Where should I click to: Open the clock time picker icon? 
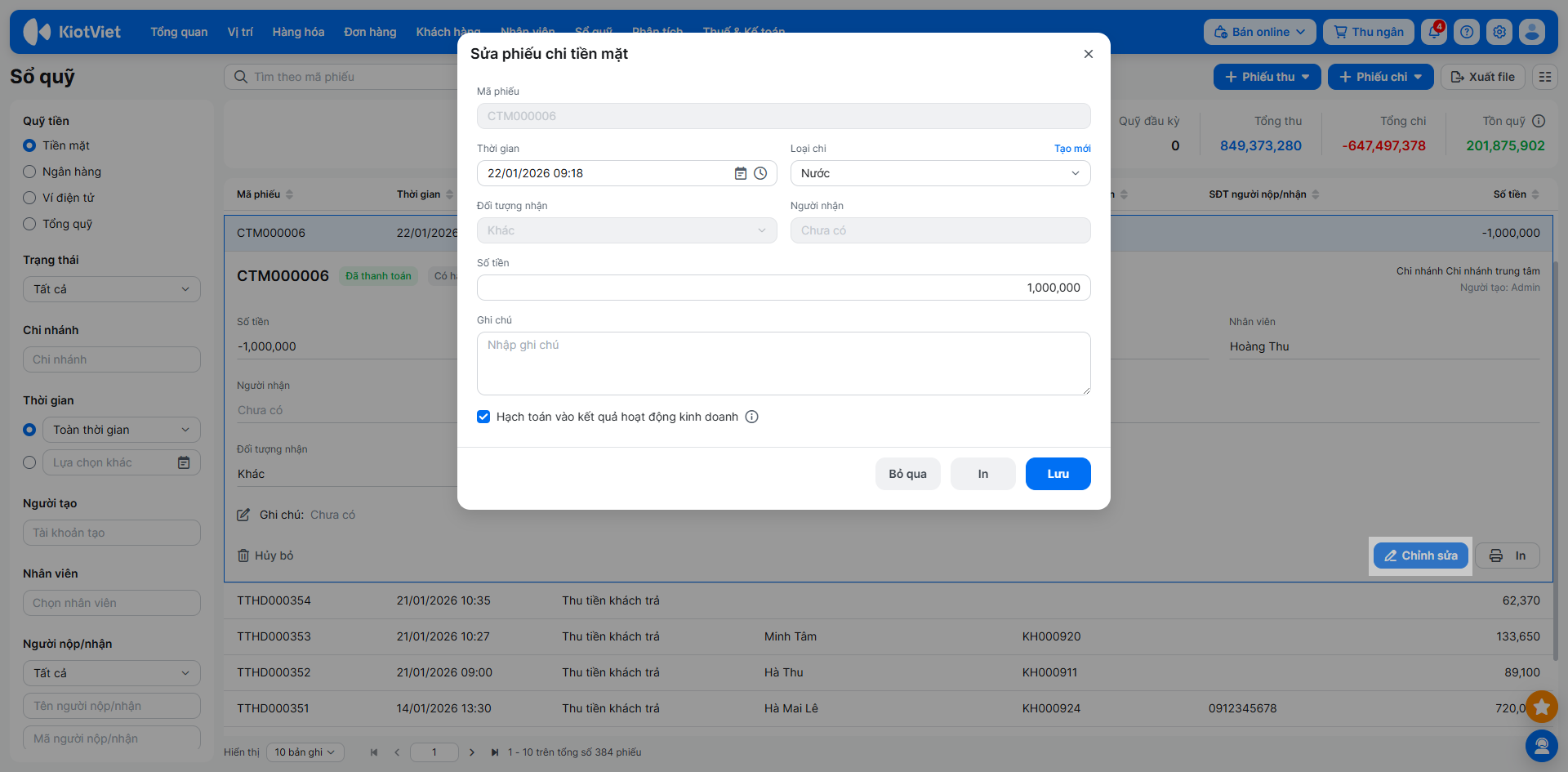[x=760, y=173]
